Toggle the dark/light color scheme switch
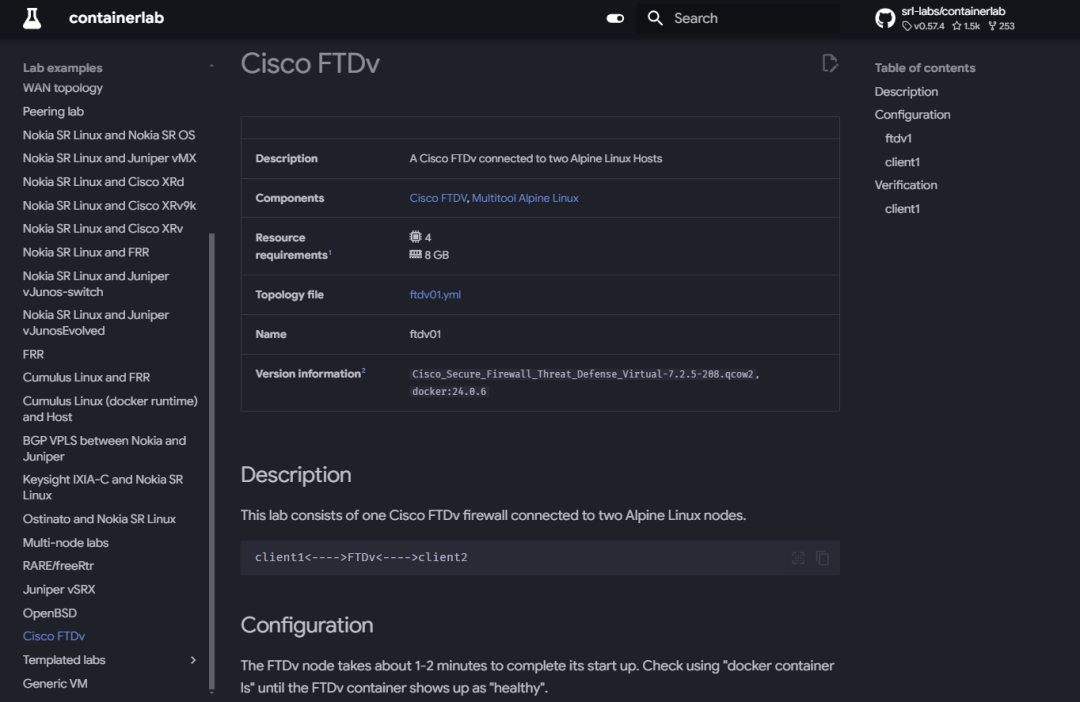 pos(615,19)
